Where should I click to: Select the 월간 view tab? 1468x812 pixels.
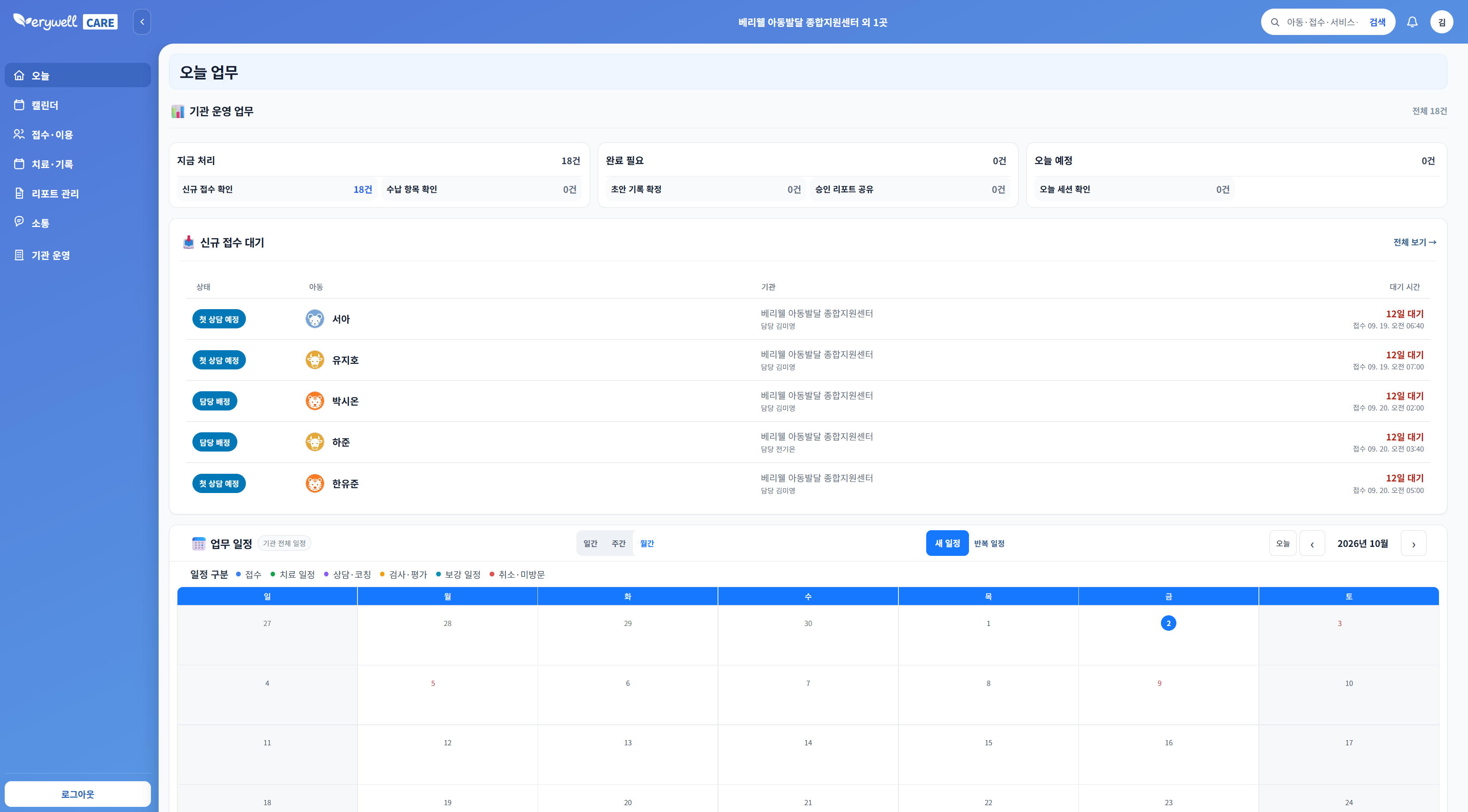tap(647, 543)
